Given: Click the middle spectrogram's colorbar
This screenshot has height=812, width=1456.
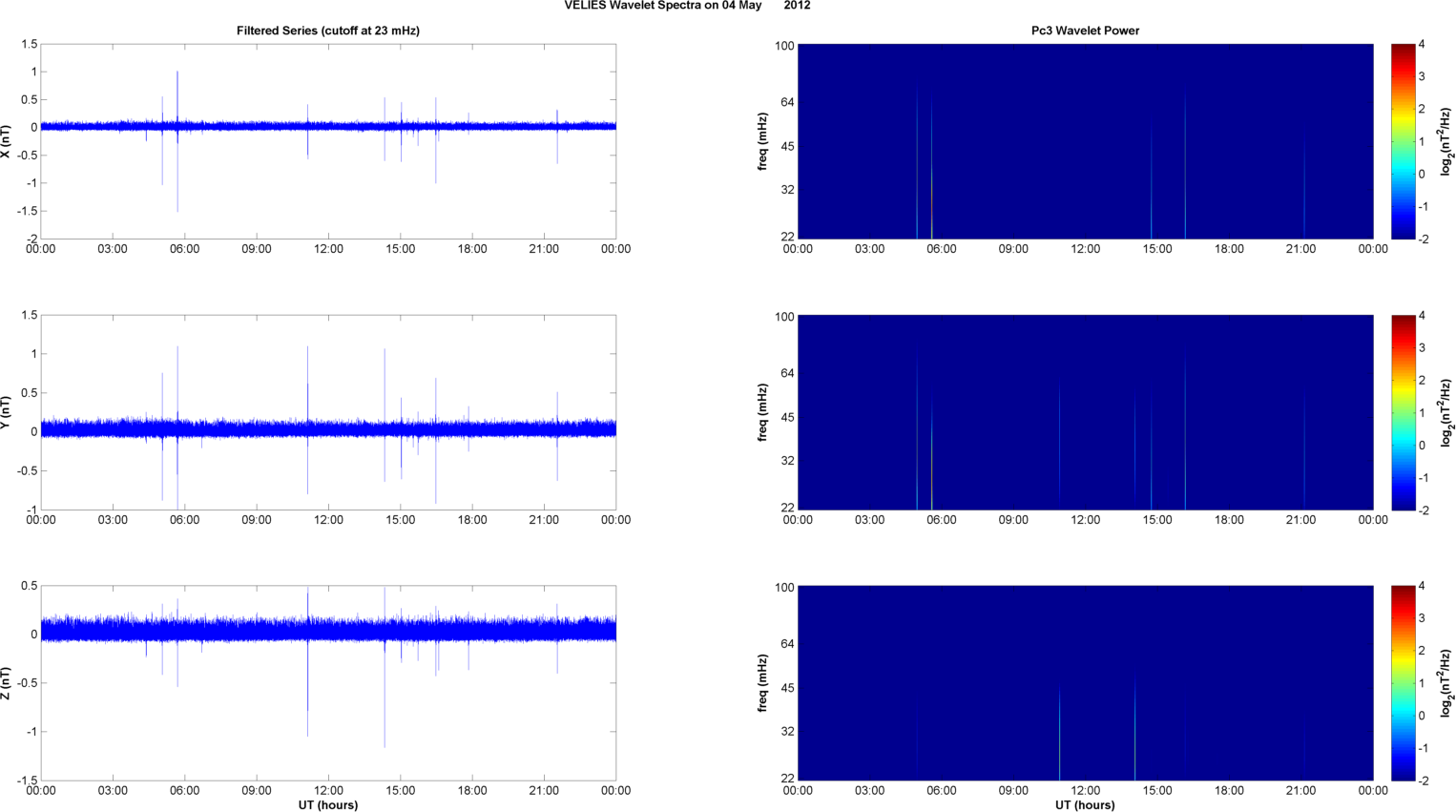Looking at the screenshot, I should [x=1403, y=412].
